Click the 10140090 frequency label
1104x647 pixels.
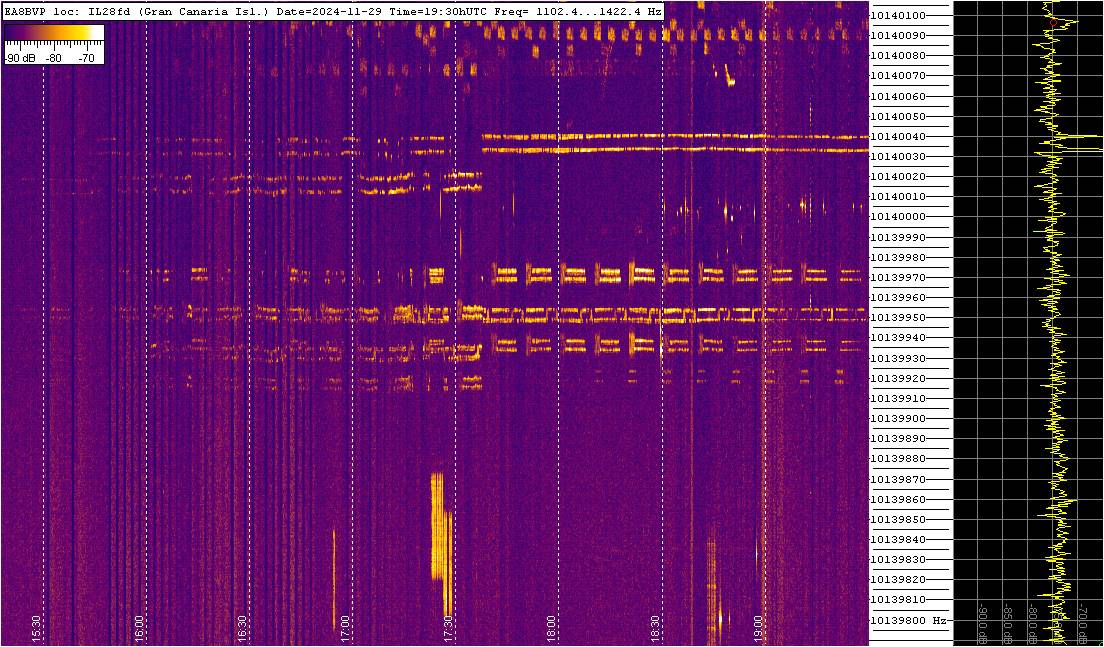pos(898,35)
